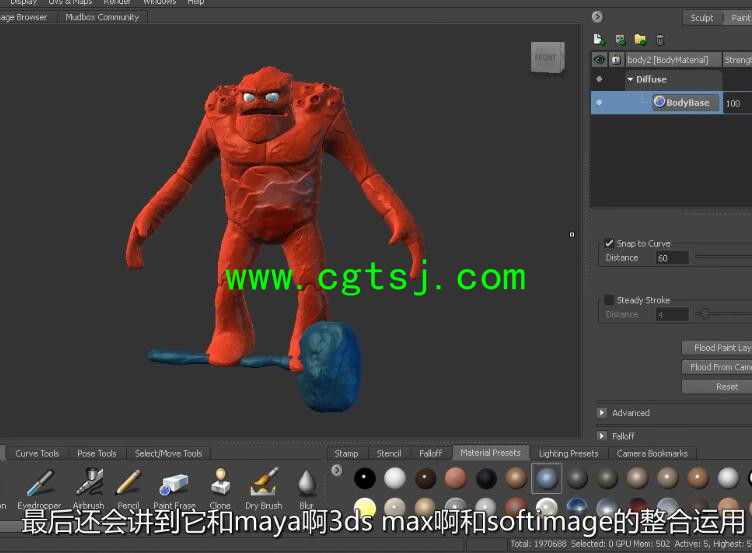Image resolution: width=752 pixels, height=553 pixels.
Task: Choose the first white material preset
Action: click(x=395, y=478)
